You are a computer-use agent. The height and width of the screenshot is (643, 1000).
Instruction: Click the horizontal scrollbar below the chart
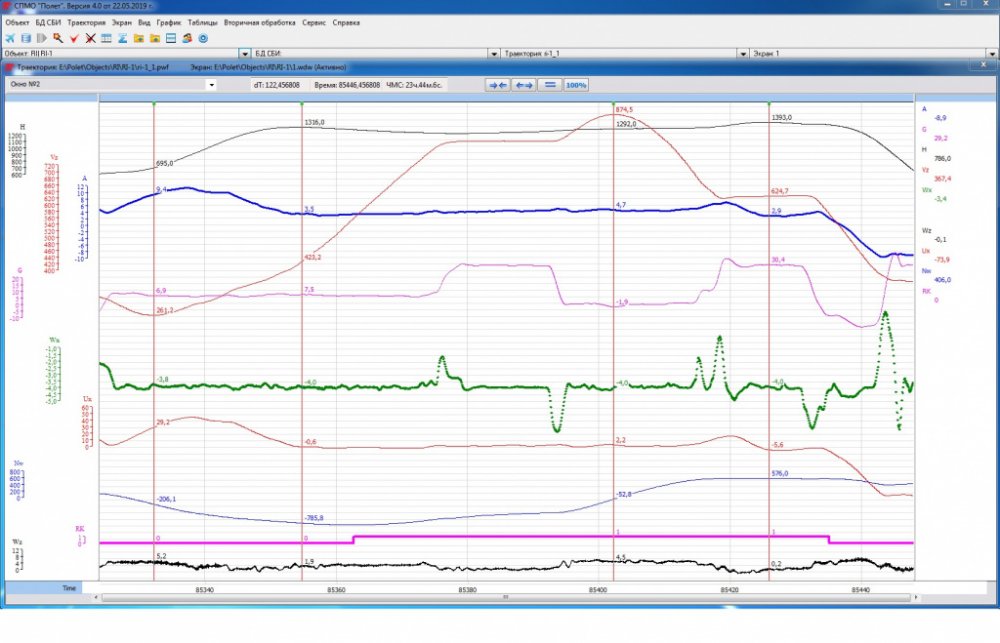coord(505,598)
